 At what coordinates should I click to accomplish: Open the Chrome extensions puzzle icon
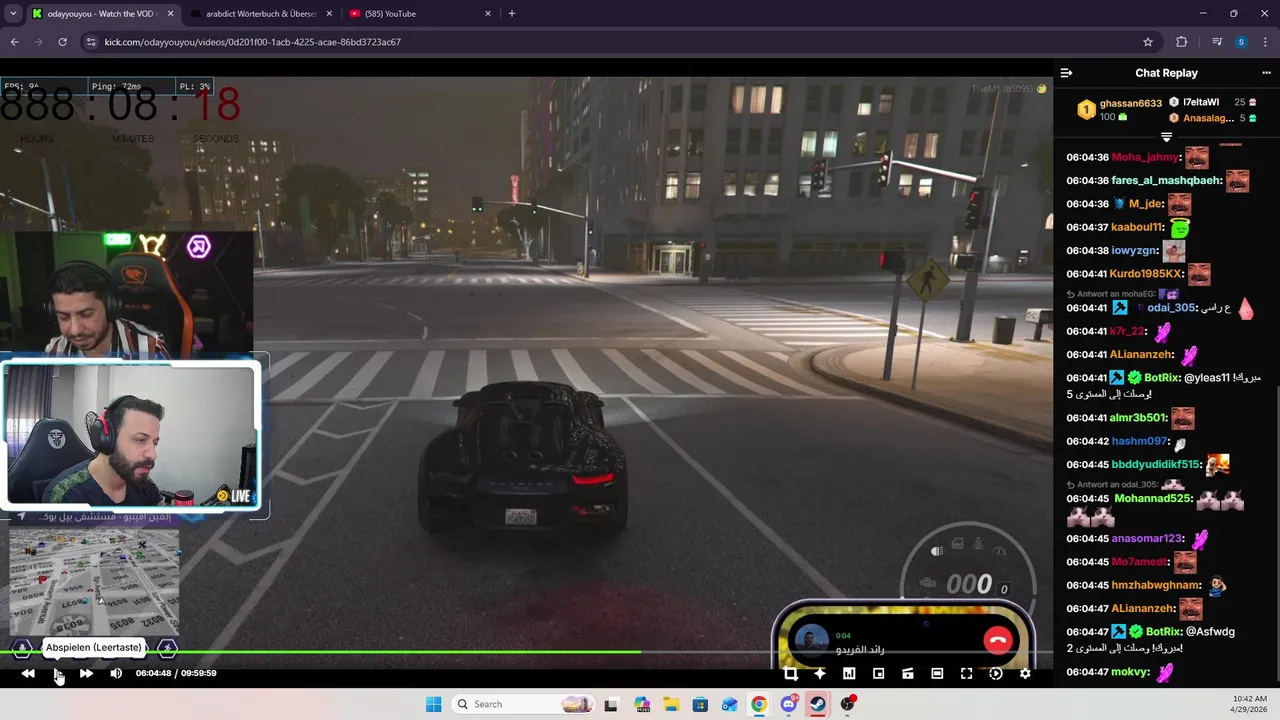(1182, 42)
